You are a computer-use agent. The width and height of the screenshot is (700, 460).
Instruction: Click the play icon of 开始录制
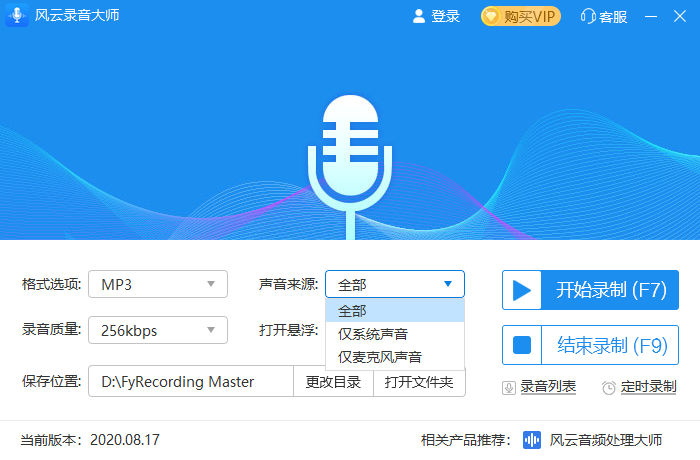522,290
